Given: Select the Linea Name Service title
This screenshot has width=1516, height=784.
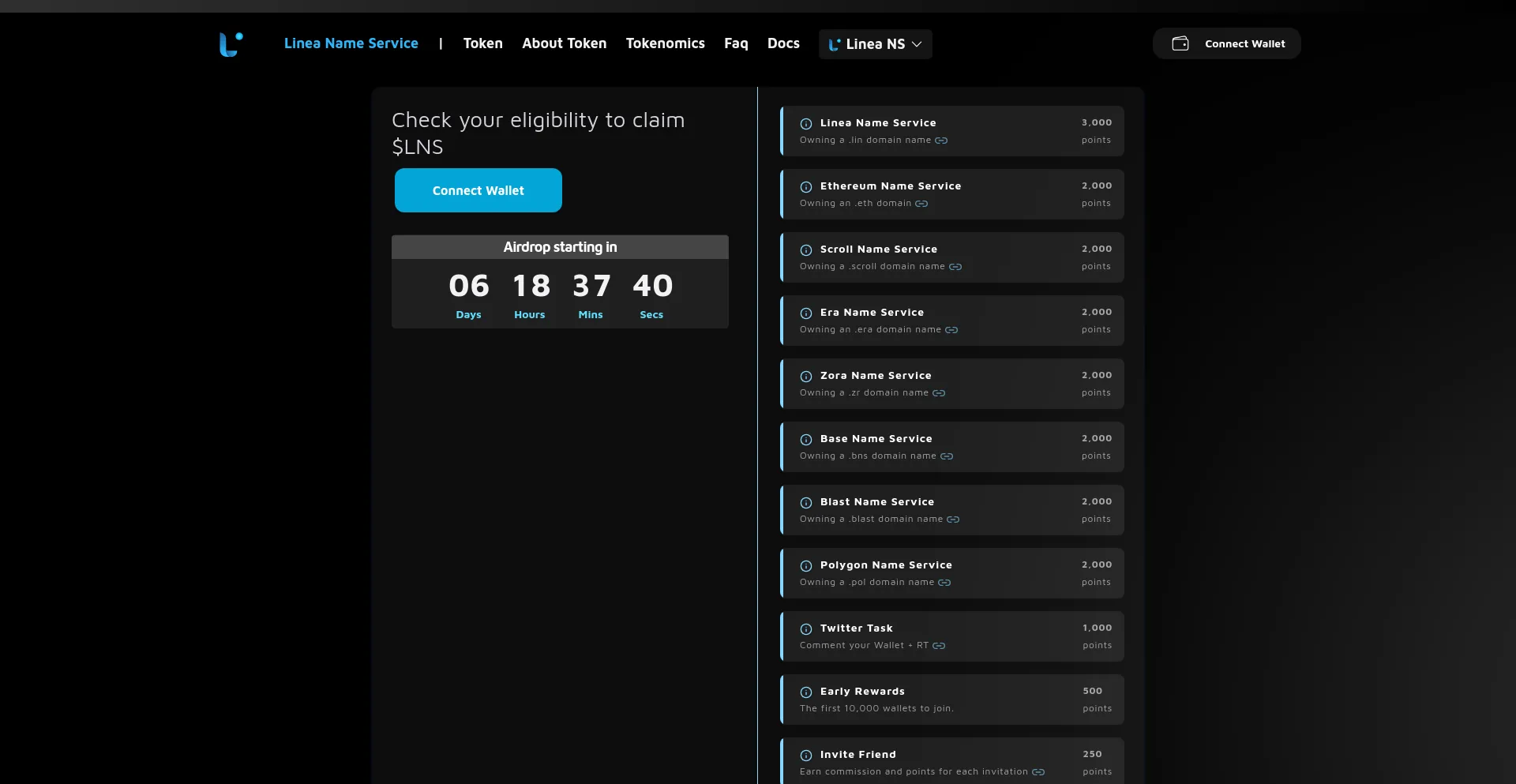Looking at the screenshot, I should coord(878,123).
